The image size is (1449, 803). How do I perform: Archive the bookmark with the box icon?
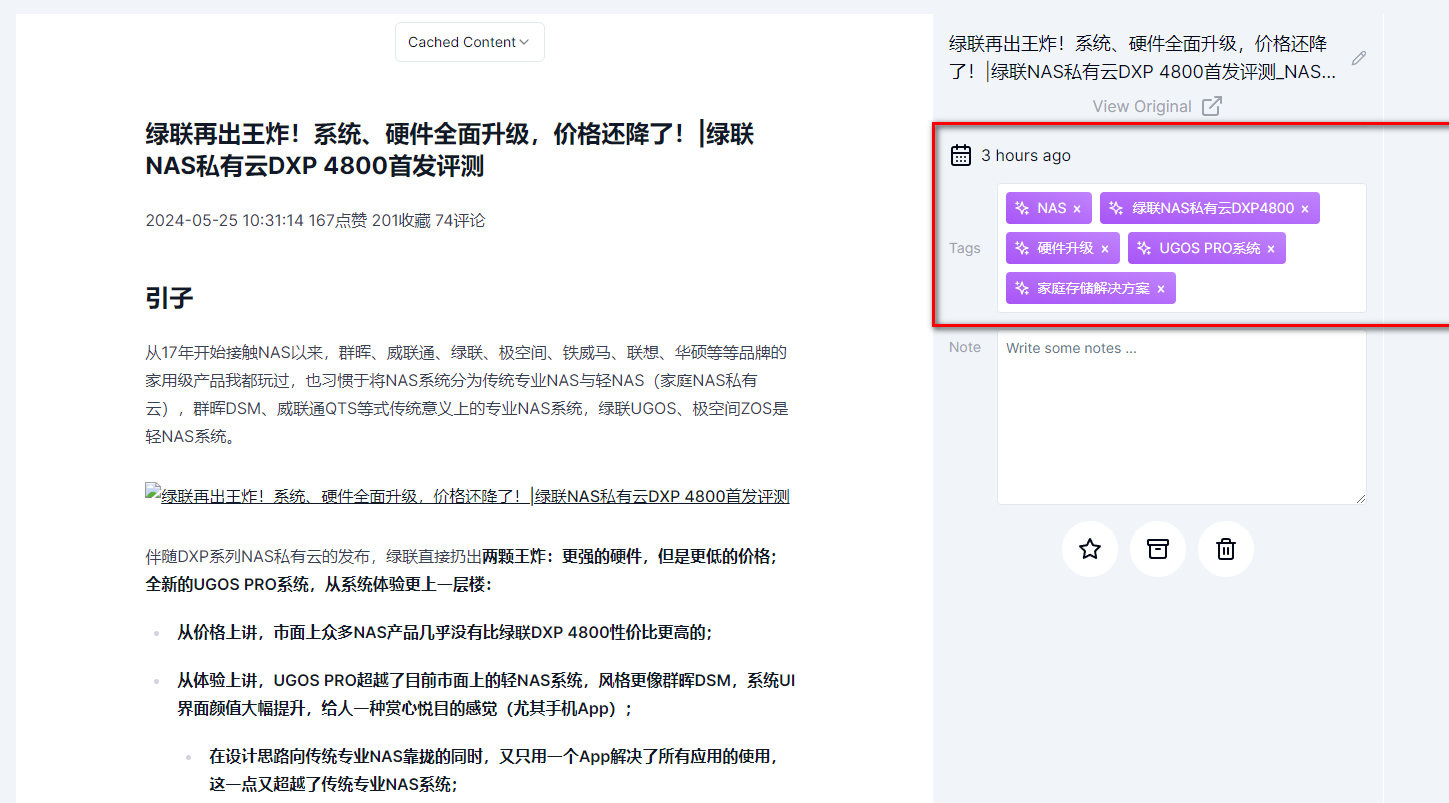coord(1158,549)
